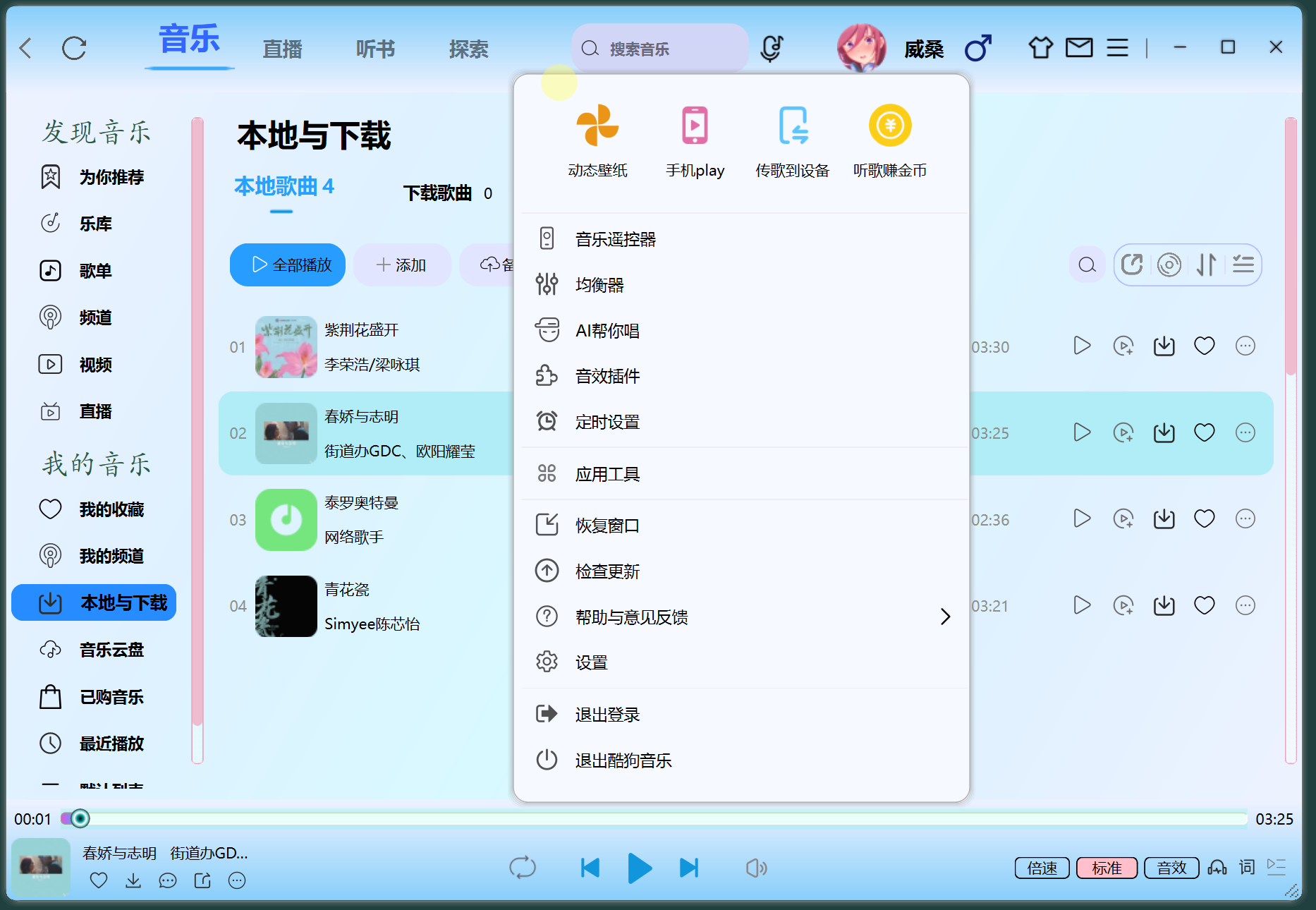Open more options for 青花瓷 row
1316x910 pixels.
click(x=1245, y=605)
